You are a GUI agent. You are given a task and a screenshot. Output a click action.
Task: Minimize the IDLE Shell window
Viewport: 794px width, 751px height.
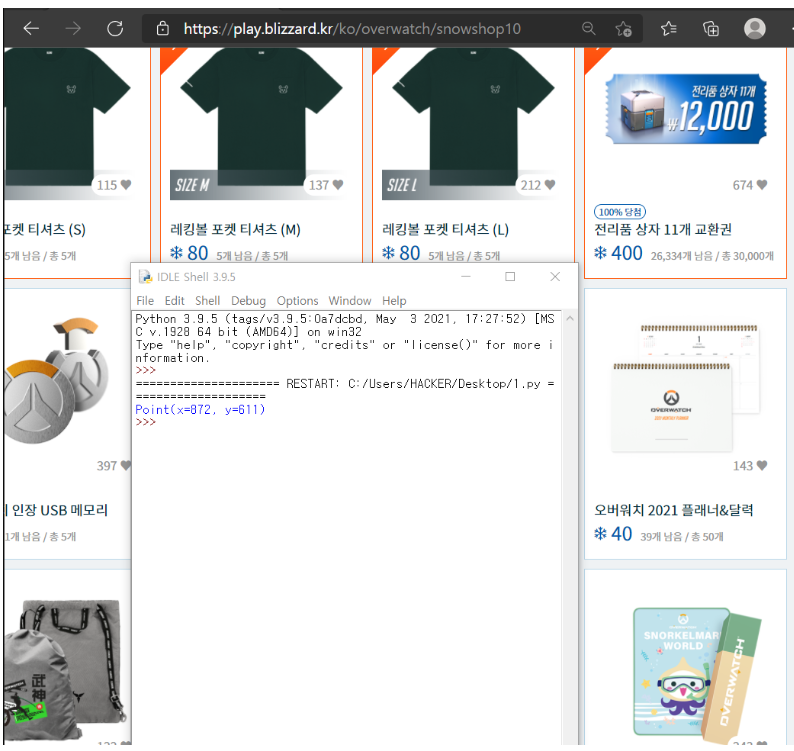466,276
